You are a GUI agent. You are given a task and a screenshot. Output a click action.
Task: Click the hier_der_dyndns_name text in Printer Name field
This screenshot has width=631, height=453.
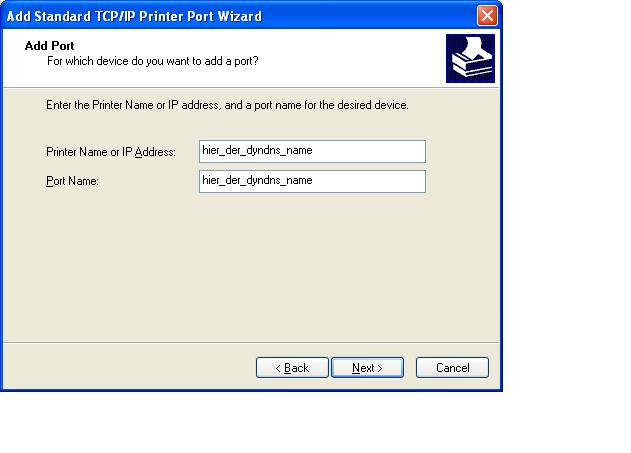click(258, 151)
